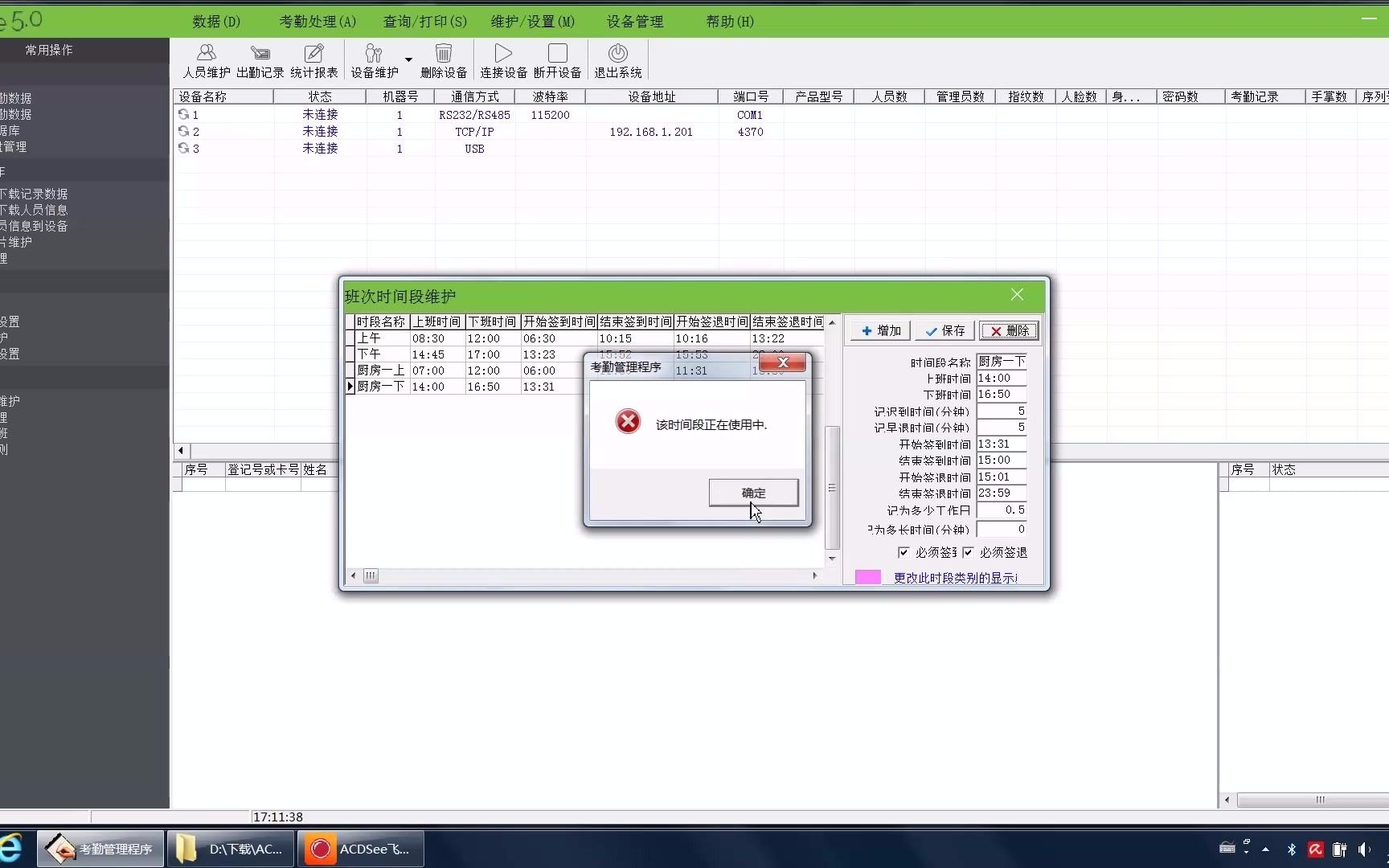1389x868 pixels.
Task: Switch to ACDSee taskbar item
Action: click(361, 849)
